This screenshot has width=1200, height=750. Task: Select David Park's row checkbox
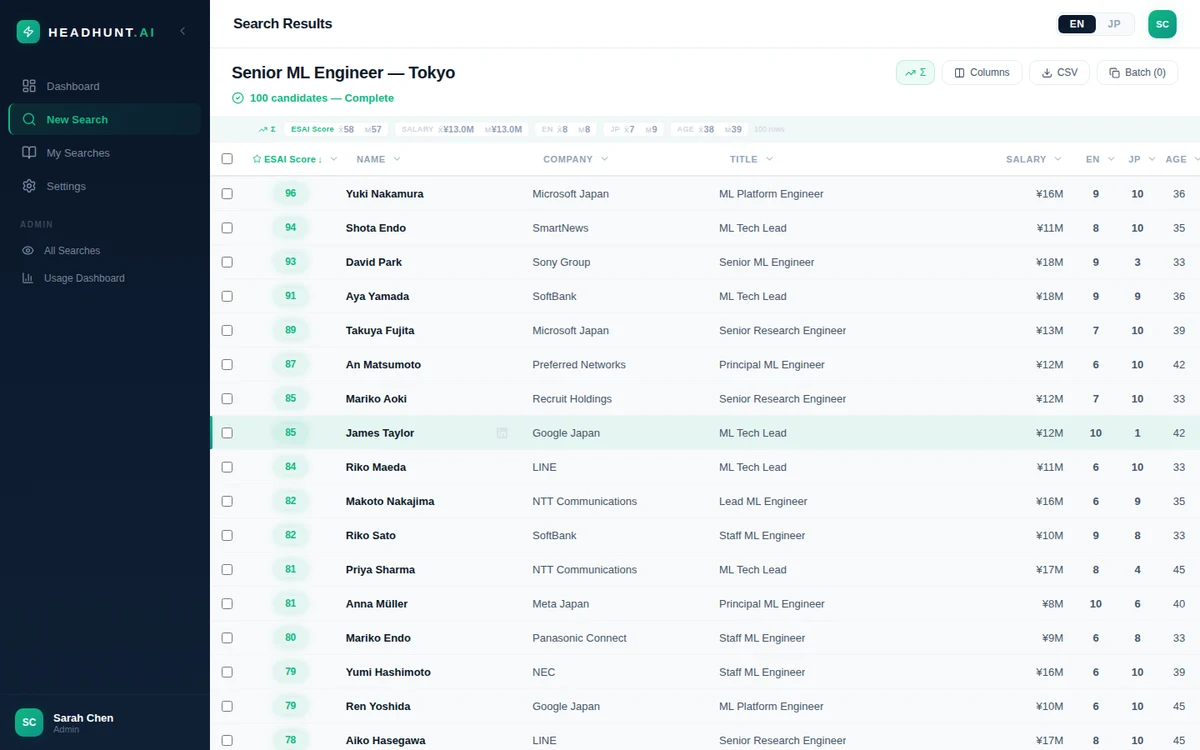[x=227, y=262]
